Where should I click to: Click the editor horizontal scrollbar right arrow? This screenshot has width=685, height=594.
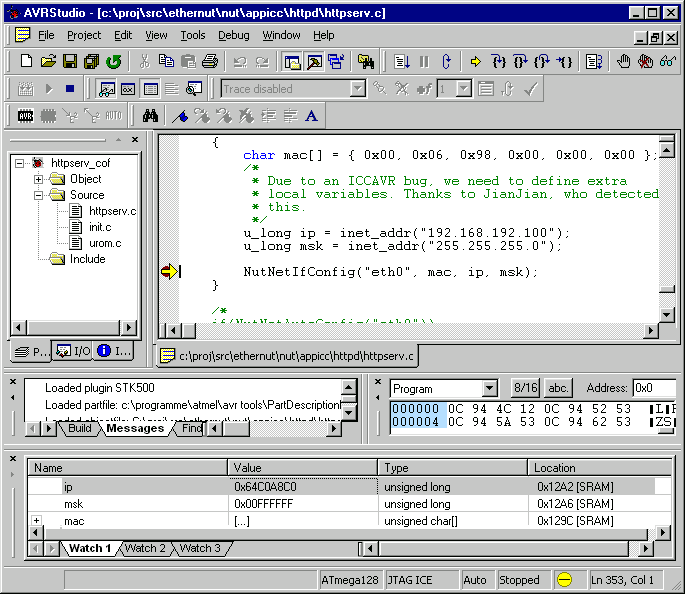tap(651, 331)
